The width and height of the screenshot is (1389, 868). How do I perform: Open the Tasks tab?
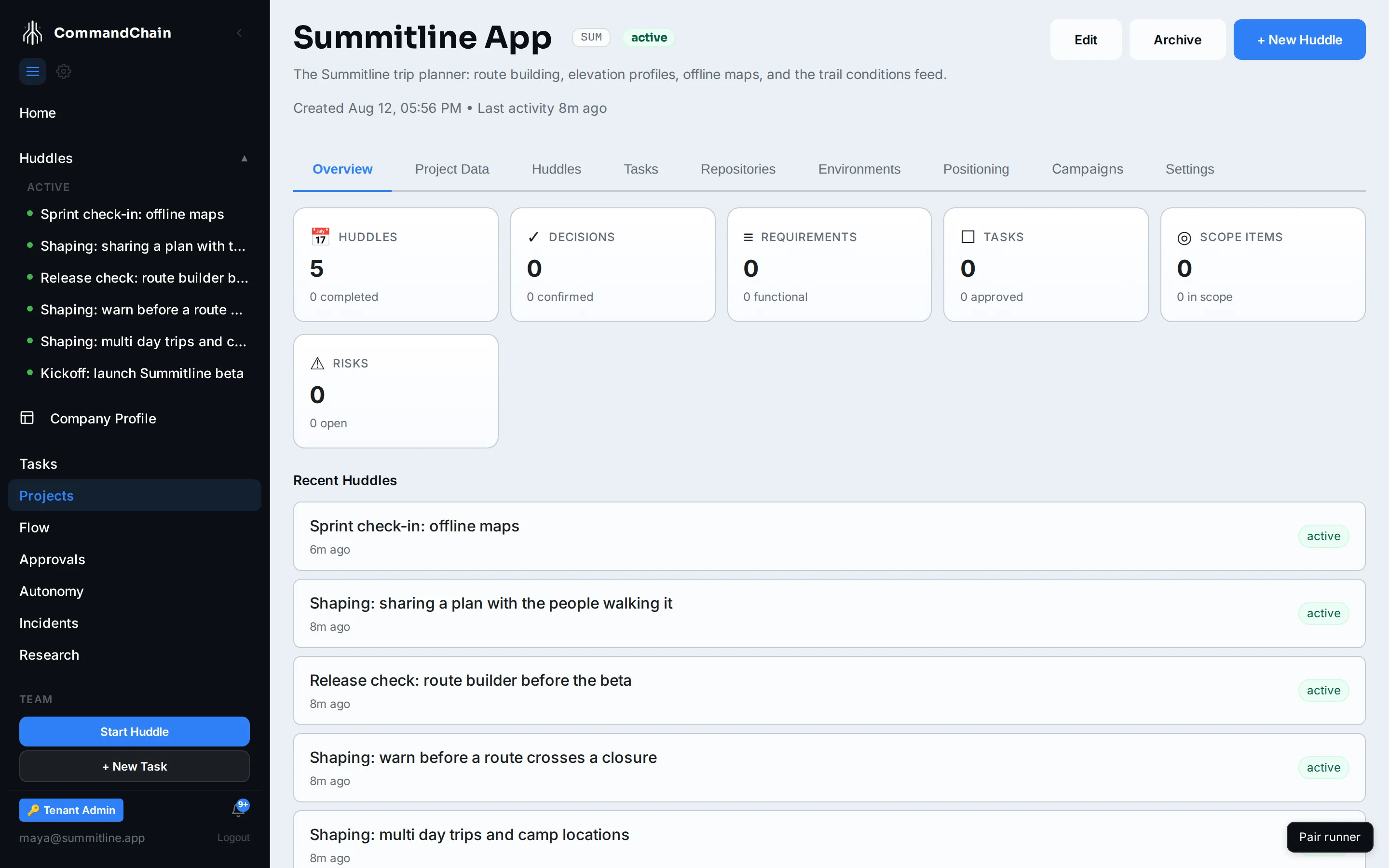[x=640, y=169]
